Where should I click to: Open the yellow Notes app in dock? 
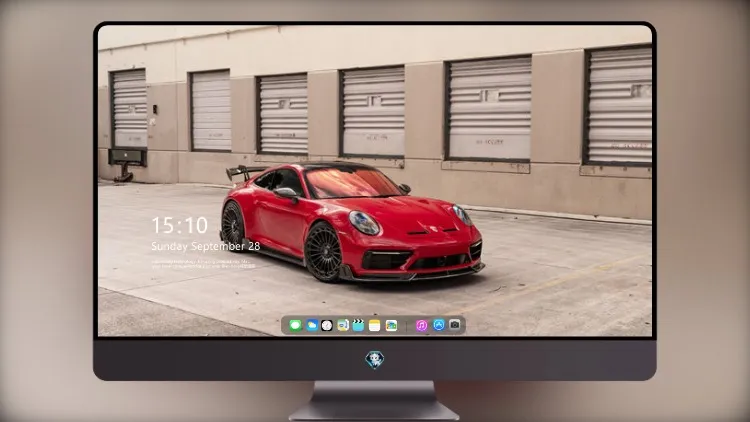point(375,325)
